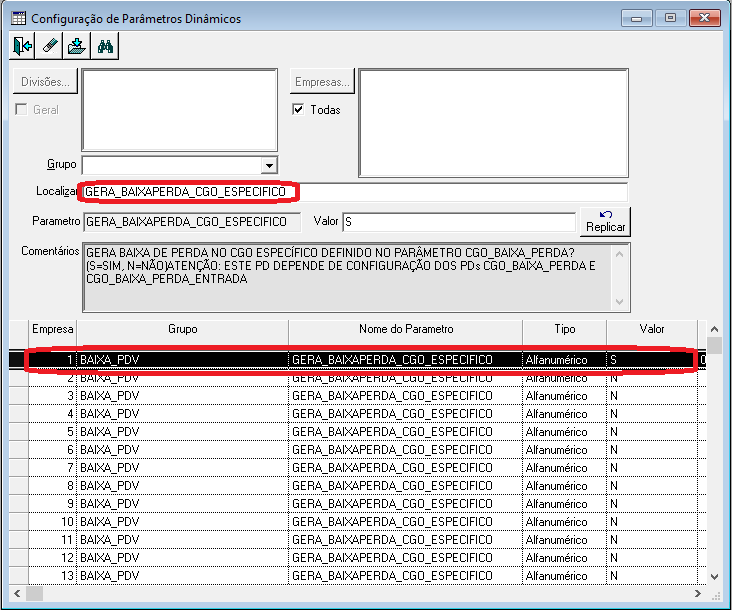Click grid horizontal scrollbar left arrow

coord(17,594)
